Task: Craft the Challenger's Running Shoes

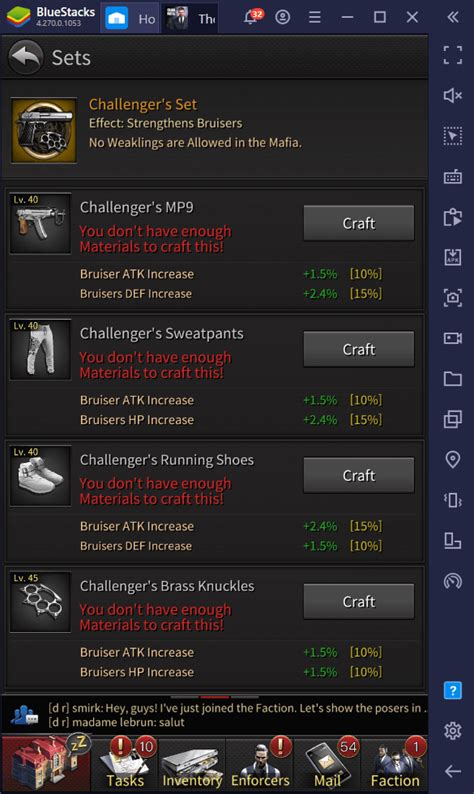Action: pos(359,475)
